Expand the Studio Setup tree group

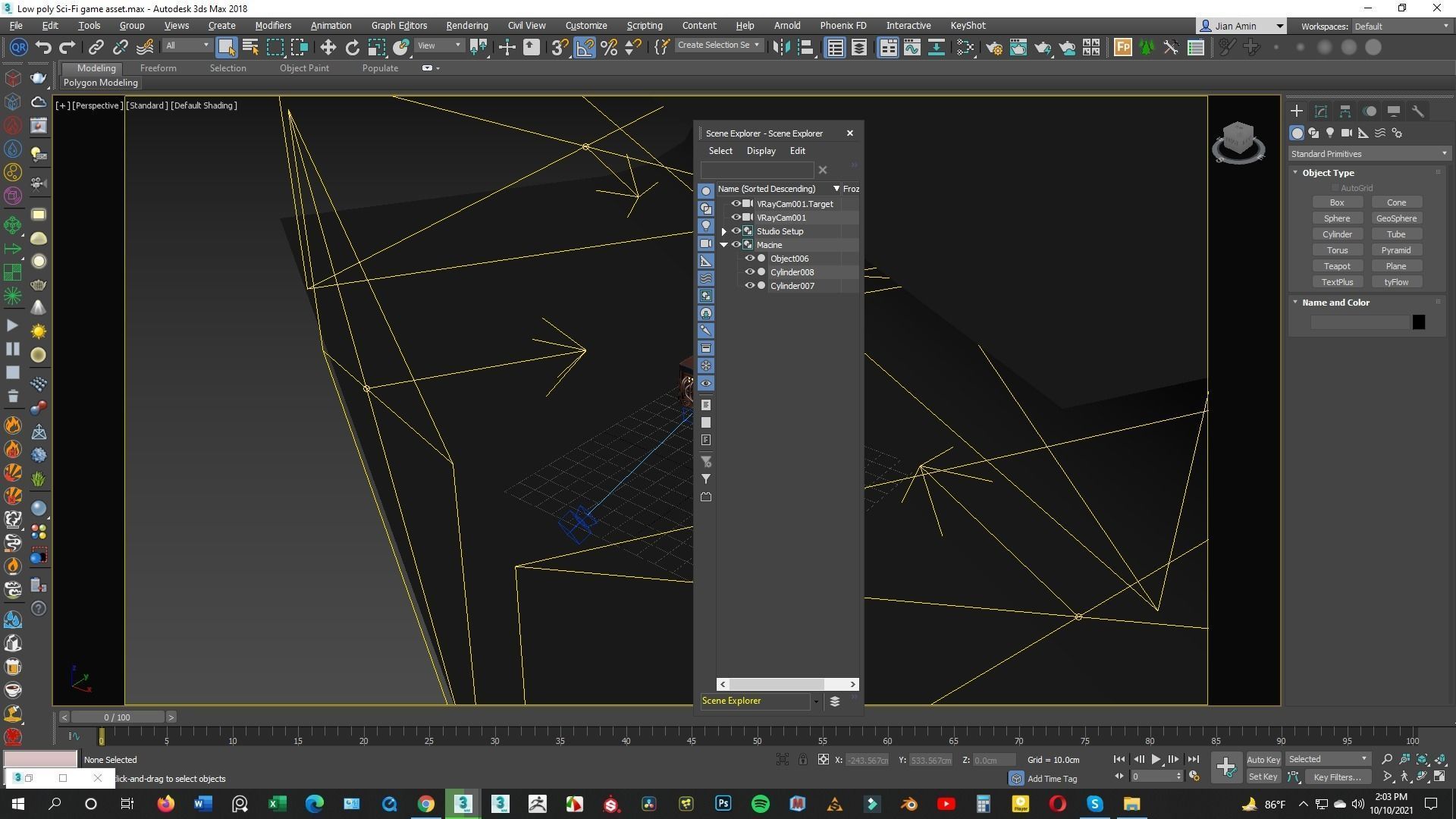coord(723,231)
